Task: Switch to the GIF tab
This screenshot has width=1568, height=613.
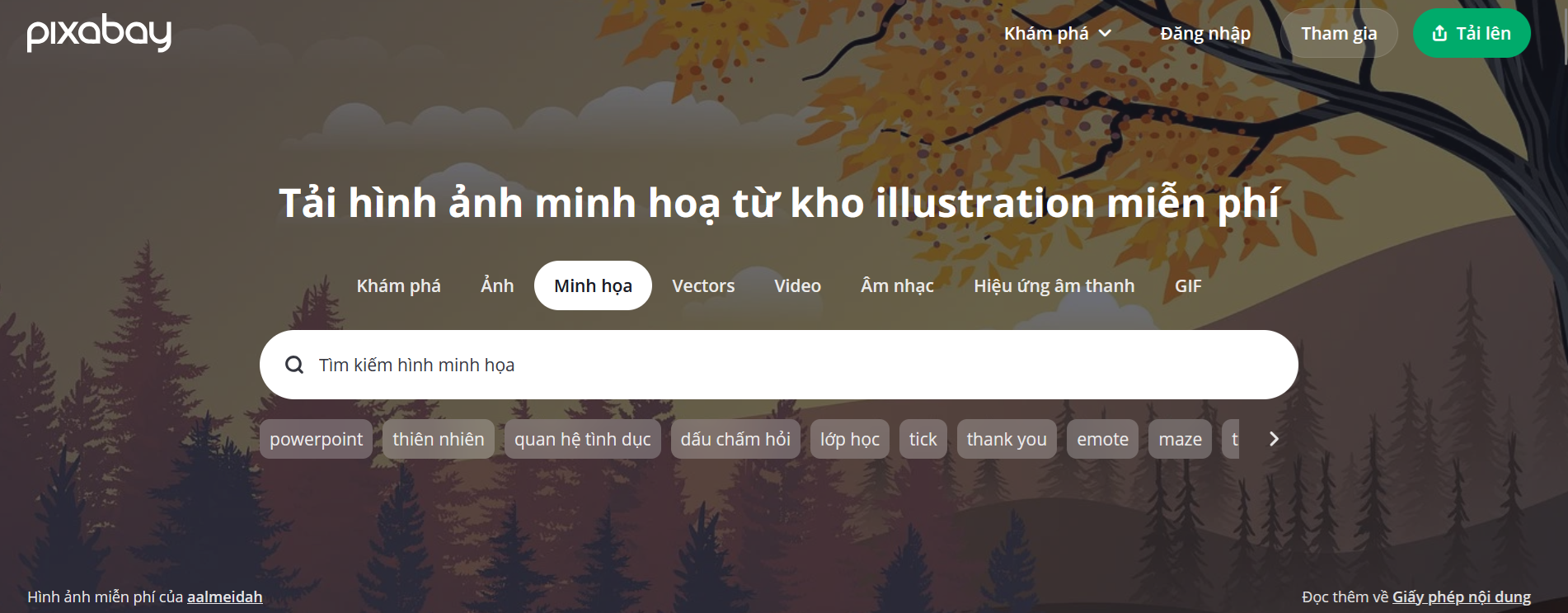Action: pyautogui.click(x=1188, y=285)
